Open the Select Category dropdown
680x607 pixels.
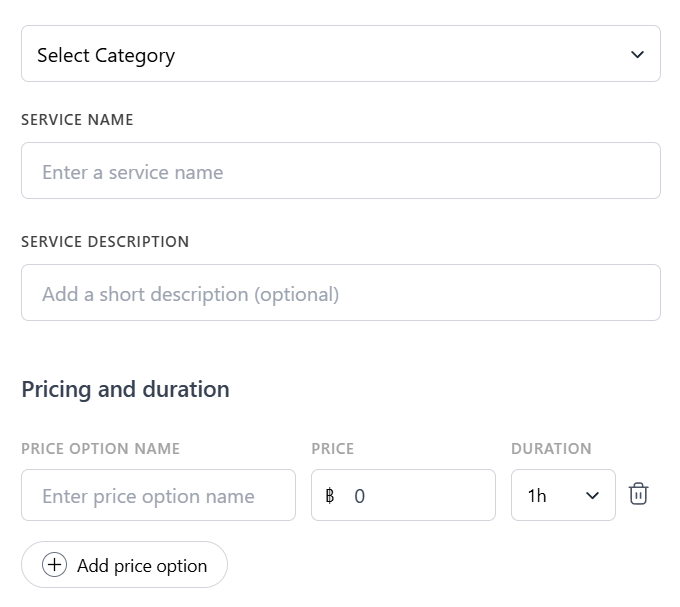(340, 54)
